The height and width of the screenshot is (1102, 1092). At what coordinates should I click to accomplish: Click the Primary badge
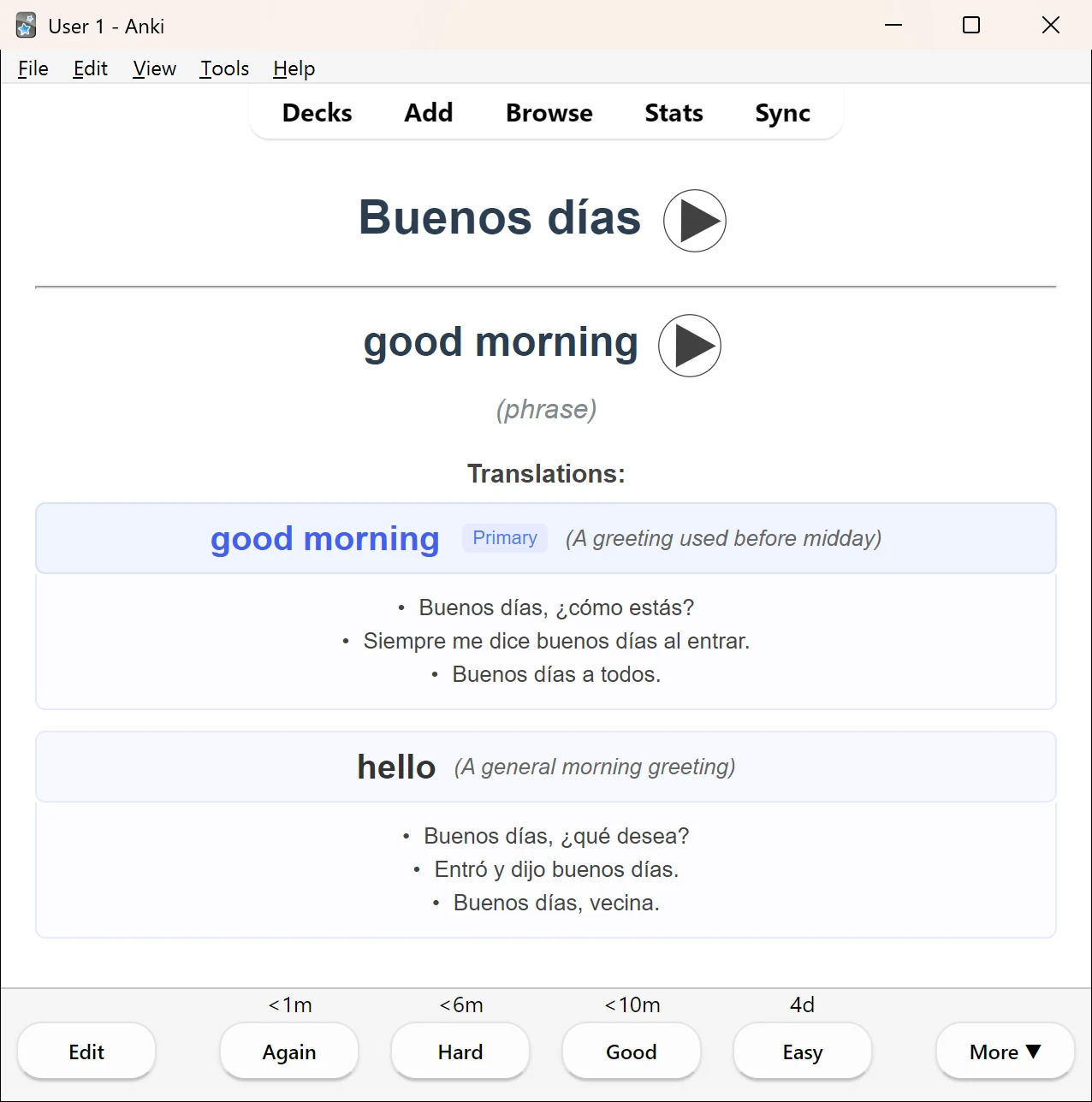point(505,538)
